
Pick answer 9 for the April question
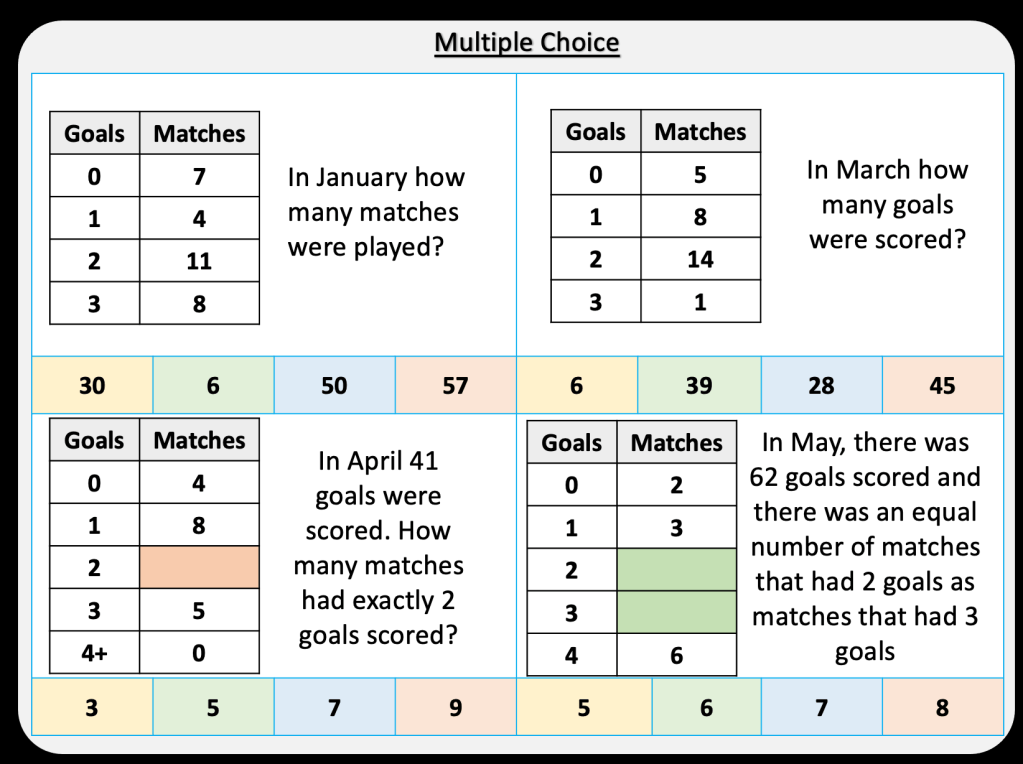(455, 708)
